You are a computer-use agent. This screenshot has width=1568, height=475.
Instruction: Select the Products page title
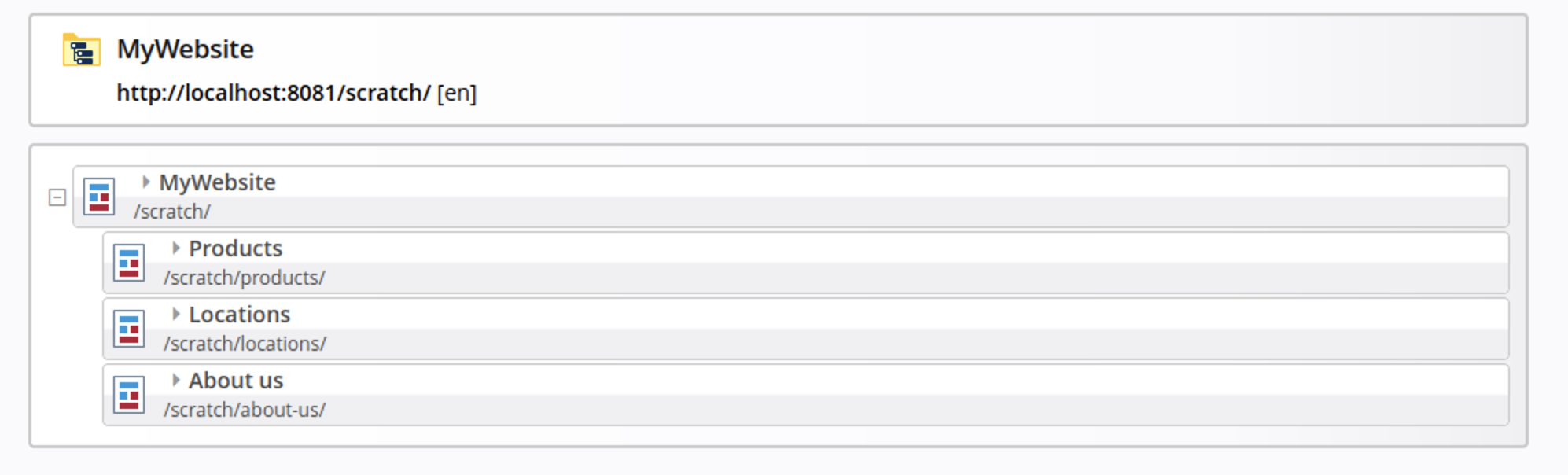pyautogui.click(x=235, y=249)
